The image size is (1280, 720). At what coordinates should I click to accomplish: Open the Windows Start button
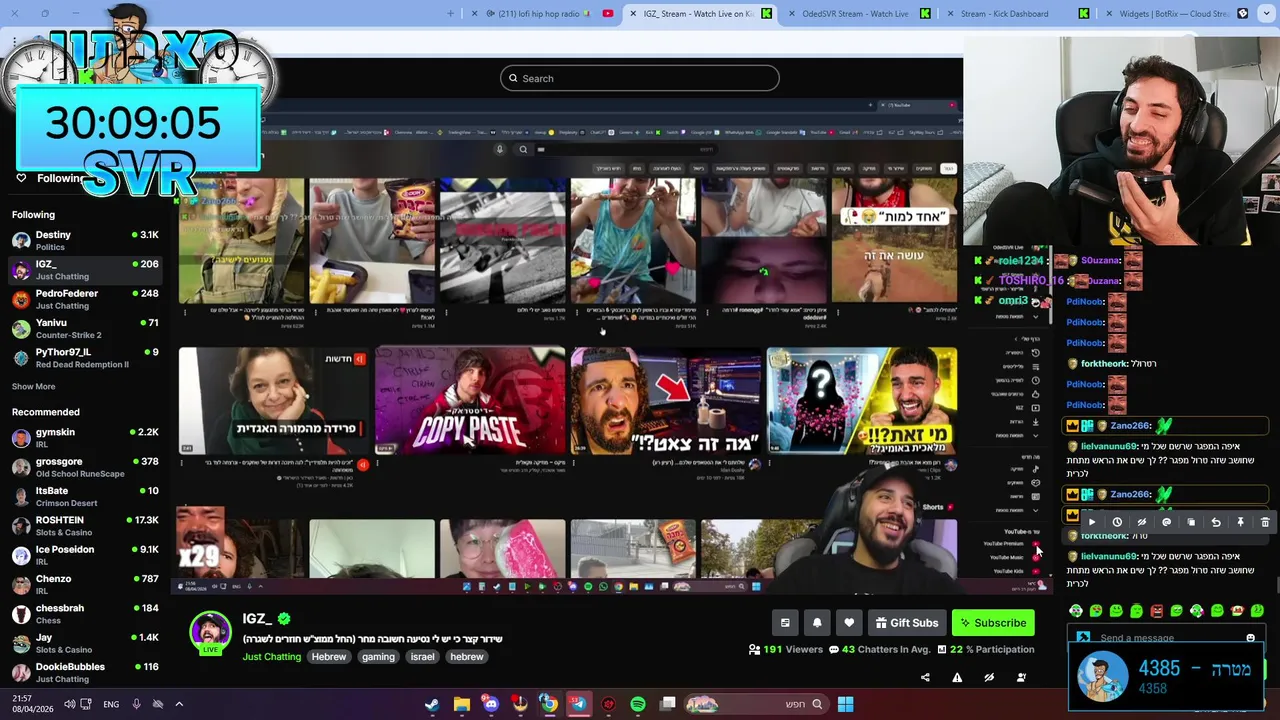845,704
